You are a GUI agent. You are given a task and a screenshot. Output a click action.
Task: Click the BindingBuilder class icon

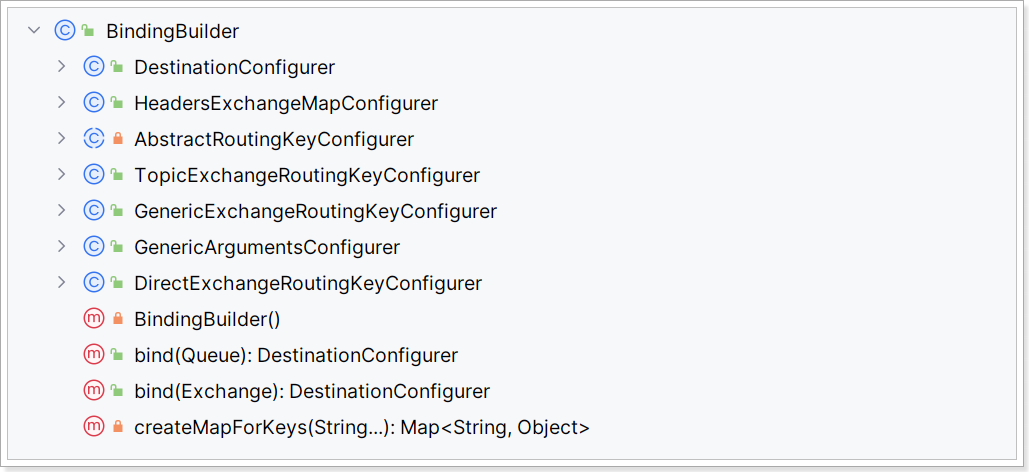[66, 31]
